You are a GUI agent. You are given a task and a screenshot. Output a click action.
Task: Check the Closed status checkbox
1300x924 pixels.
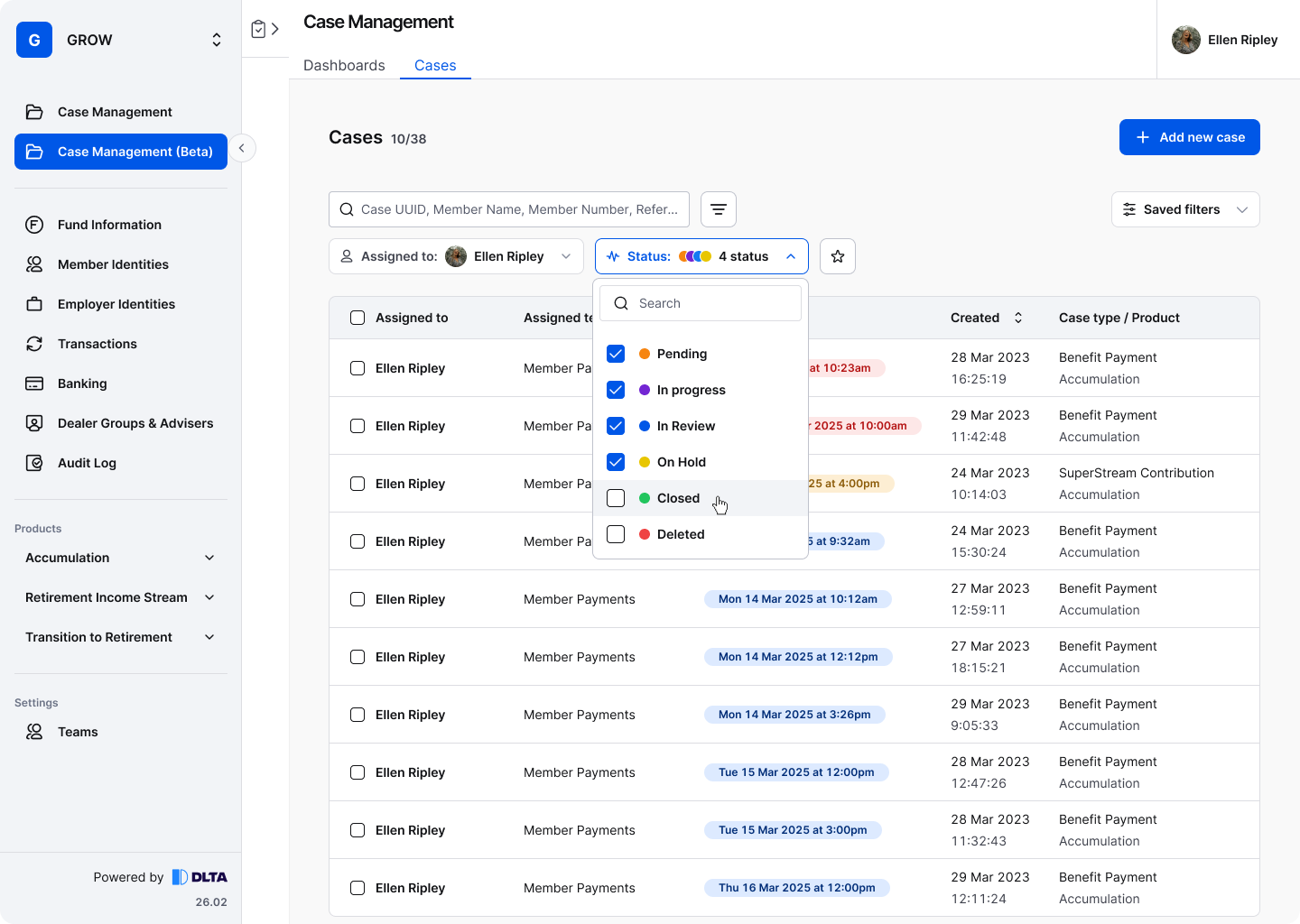tap(616, 498)
